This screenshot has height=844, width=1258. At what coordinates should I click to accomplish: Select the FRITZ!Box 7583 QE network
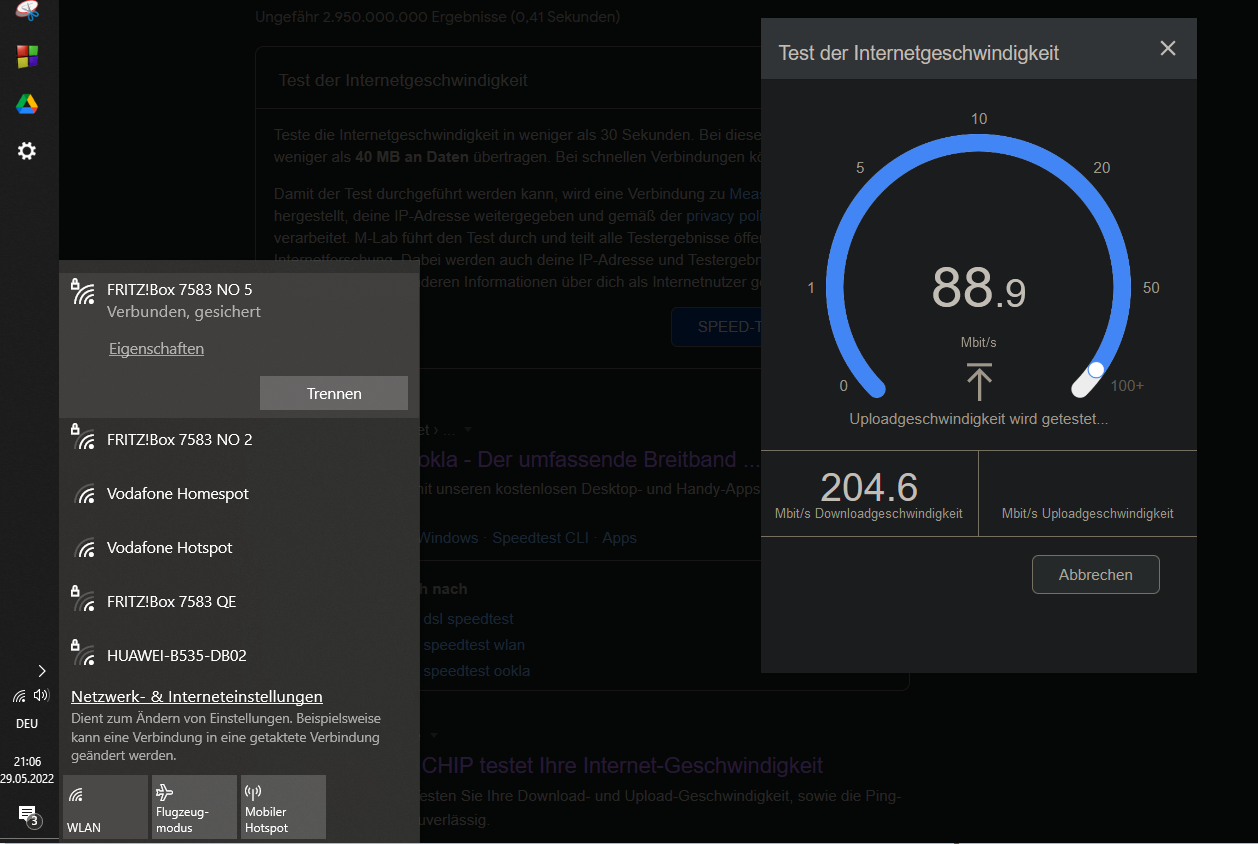(238, 601)
